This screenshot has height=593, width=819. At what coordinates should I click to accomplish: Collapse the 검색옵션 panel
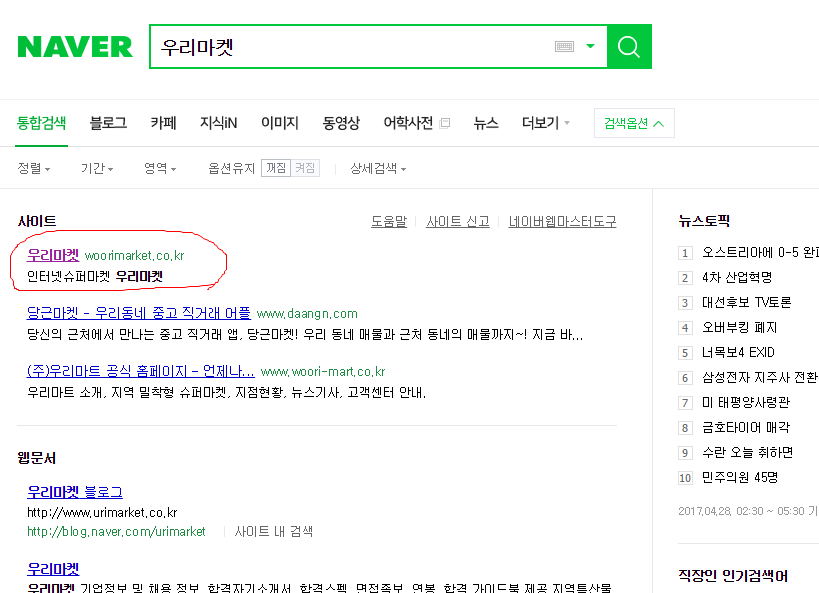(634, 123)
